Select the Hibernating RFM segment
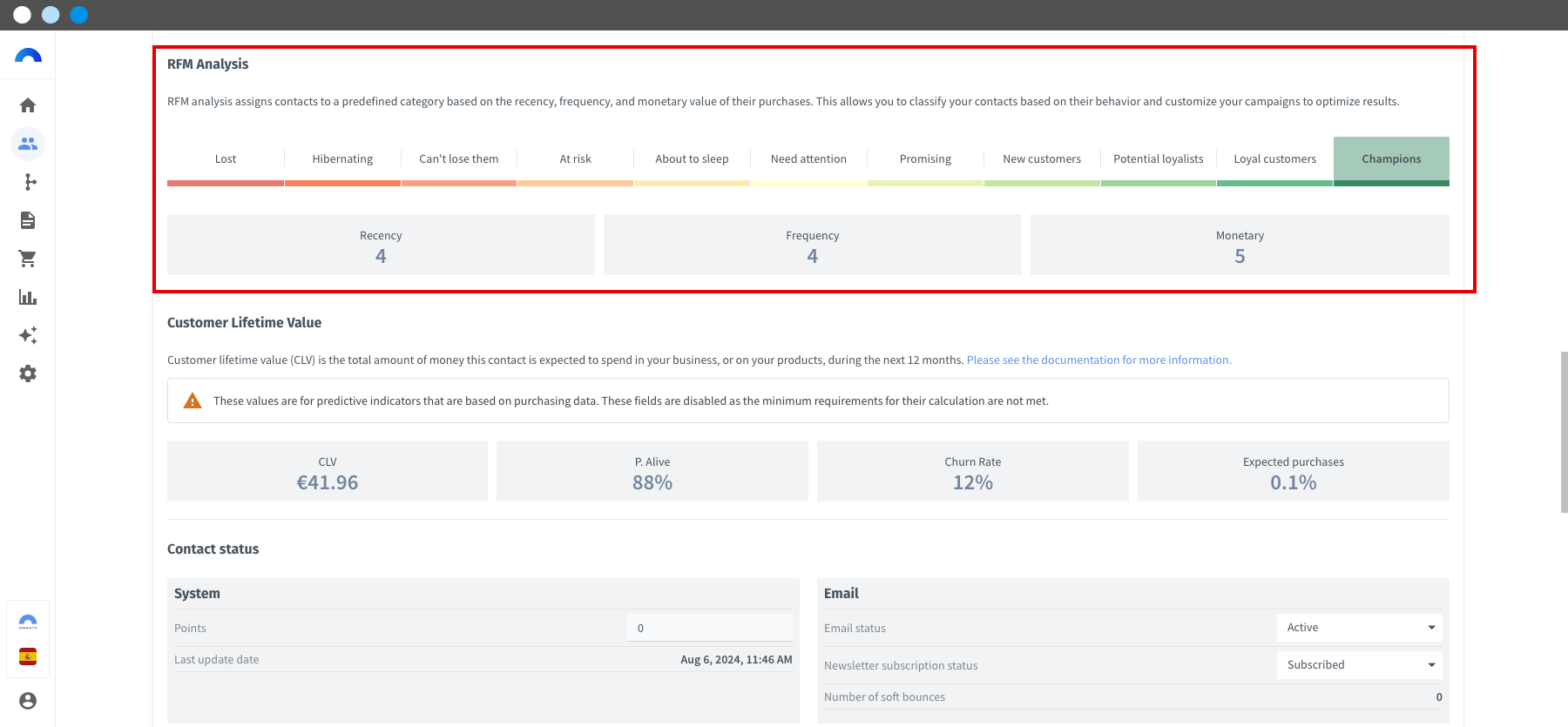This screenshot has width=1568, height=727. tap(342, 159)
